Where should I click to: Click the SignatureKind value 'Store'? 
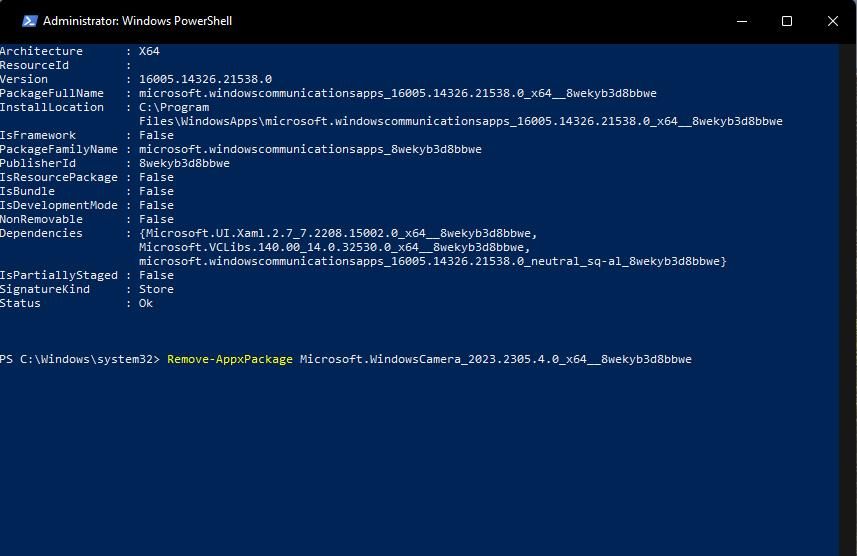[156, 289]
